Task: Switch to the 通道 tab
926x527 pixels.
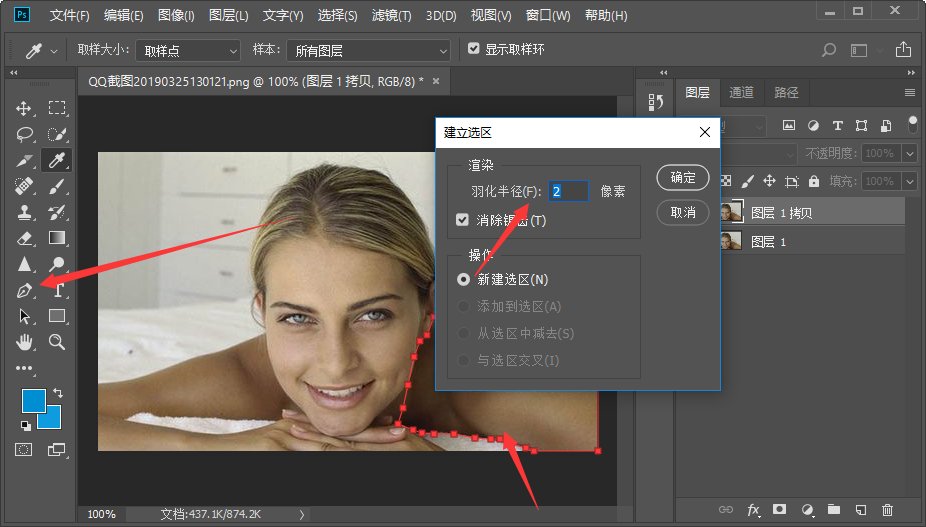Action: 741,92
